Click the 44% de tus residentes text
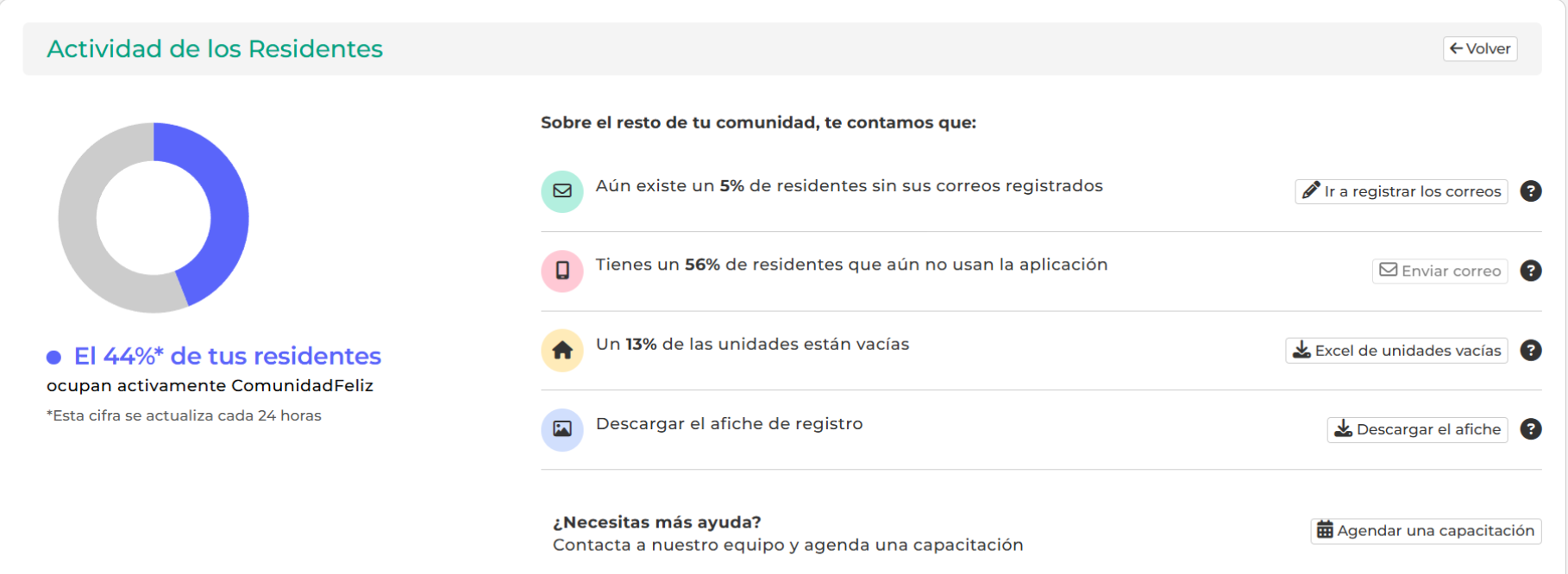1568x574 pixels. [x=228, y=356]
